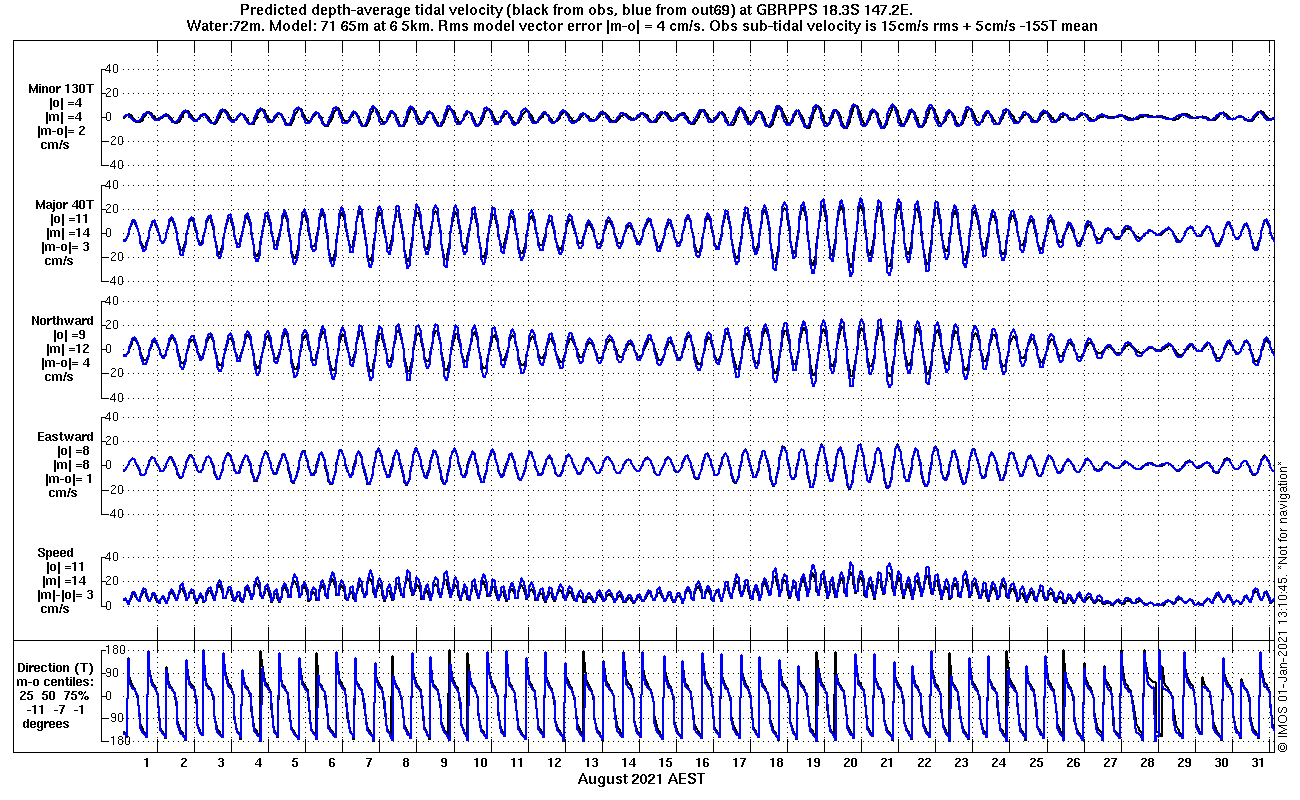Click day '12' on the date axis
This screenshot has width=1300, height=800.
(x=554, y=762)
